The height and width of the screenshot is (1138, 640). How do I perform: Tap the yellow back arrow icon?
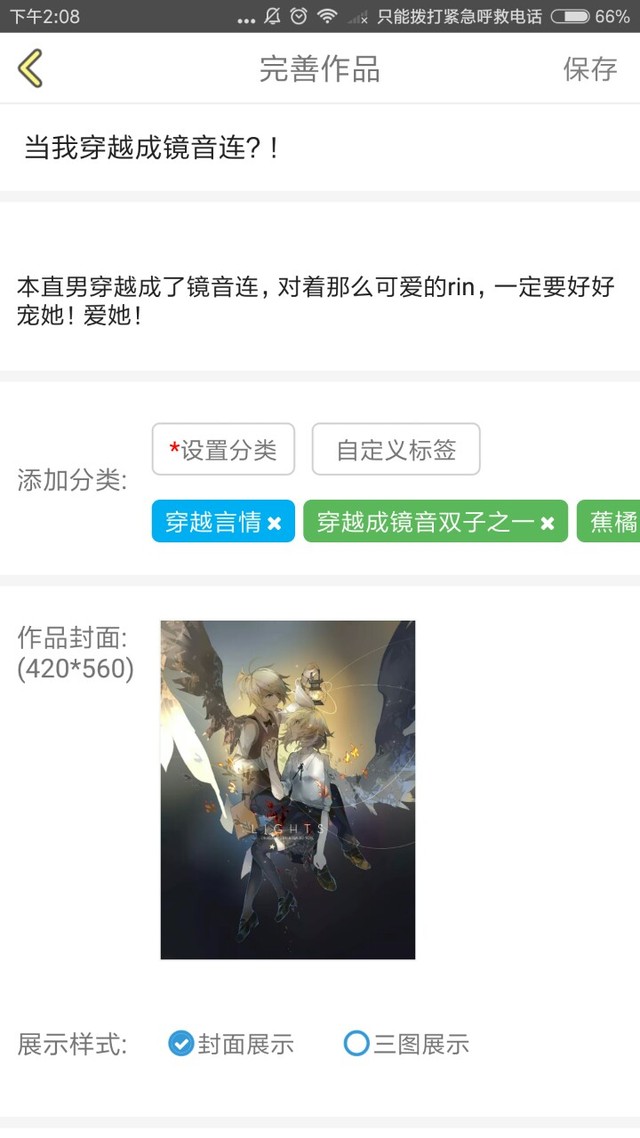pos(30,68)
